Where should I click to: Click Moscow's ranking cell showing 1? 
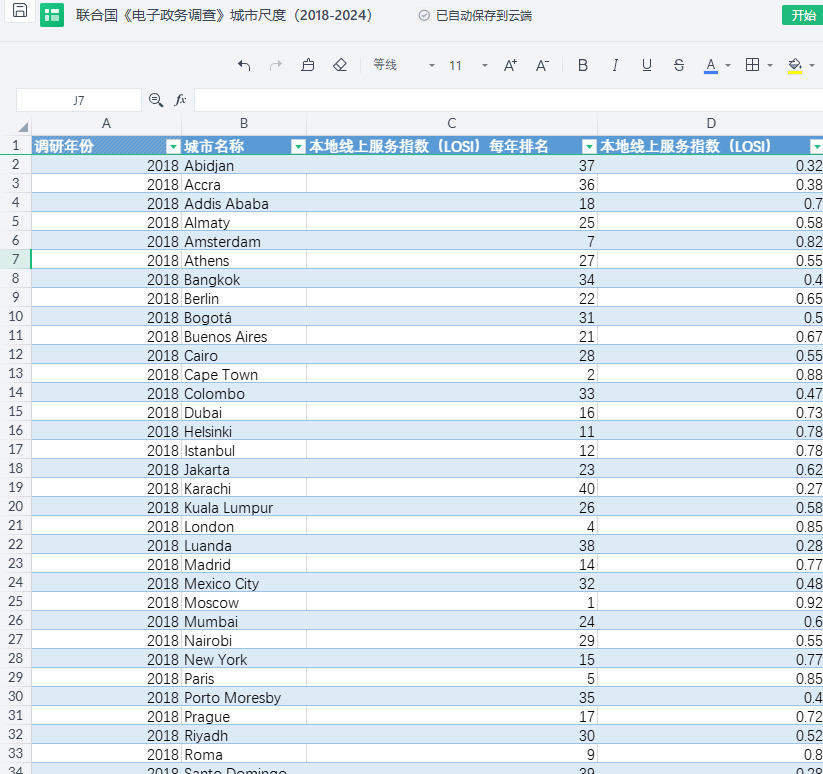click(x=452, y=602)
